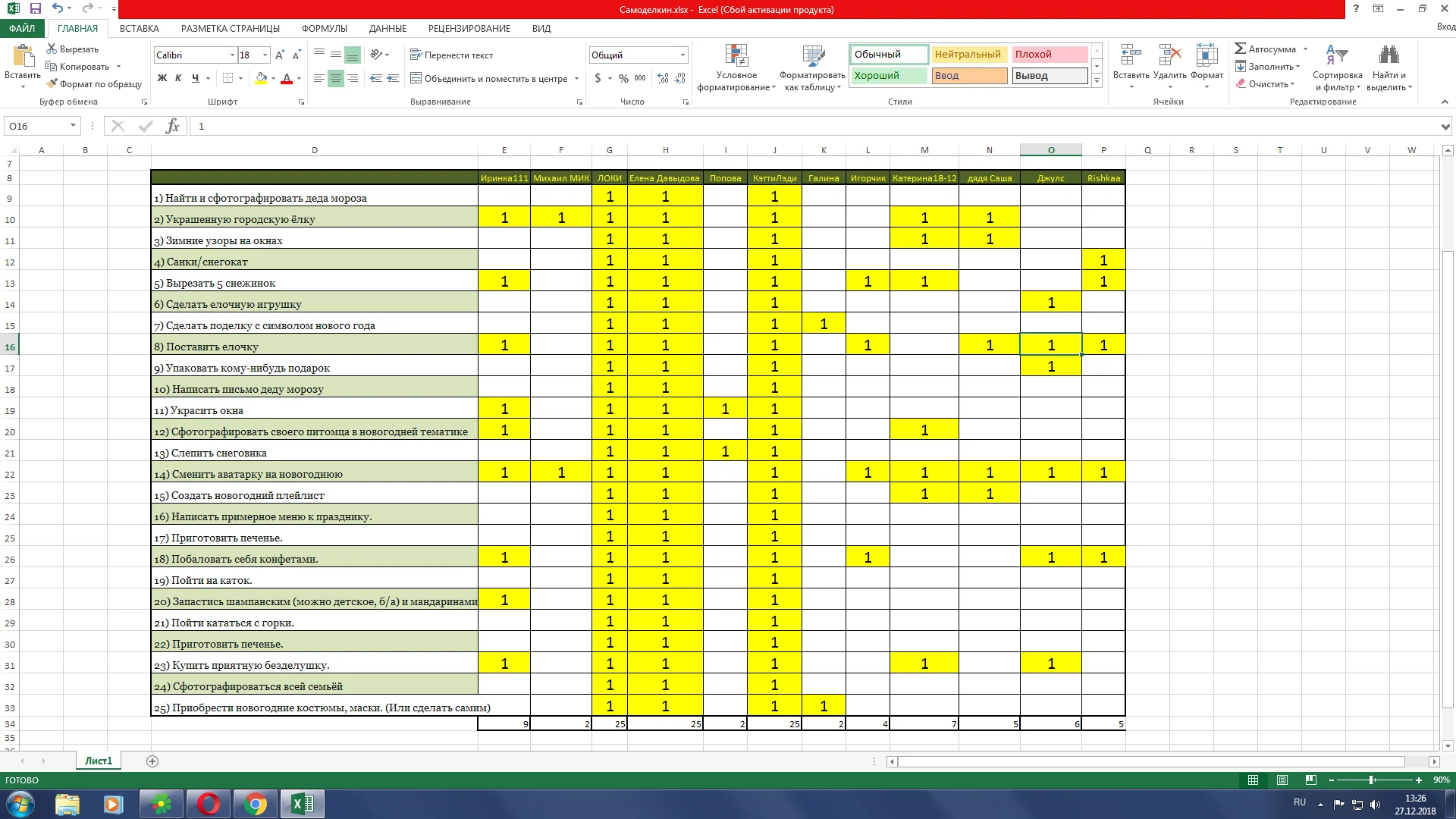The height and width of the screenshot is (819, 1456).
Task: Click the percent style icon
Action: [x=623, y=78]
